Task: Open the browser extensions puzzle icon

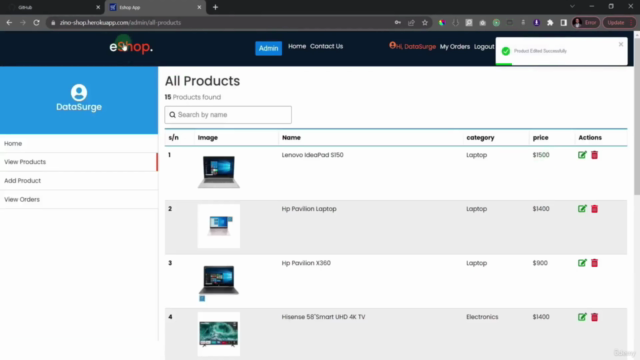Action: [x=550, y=23]
